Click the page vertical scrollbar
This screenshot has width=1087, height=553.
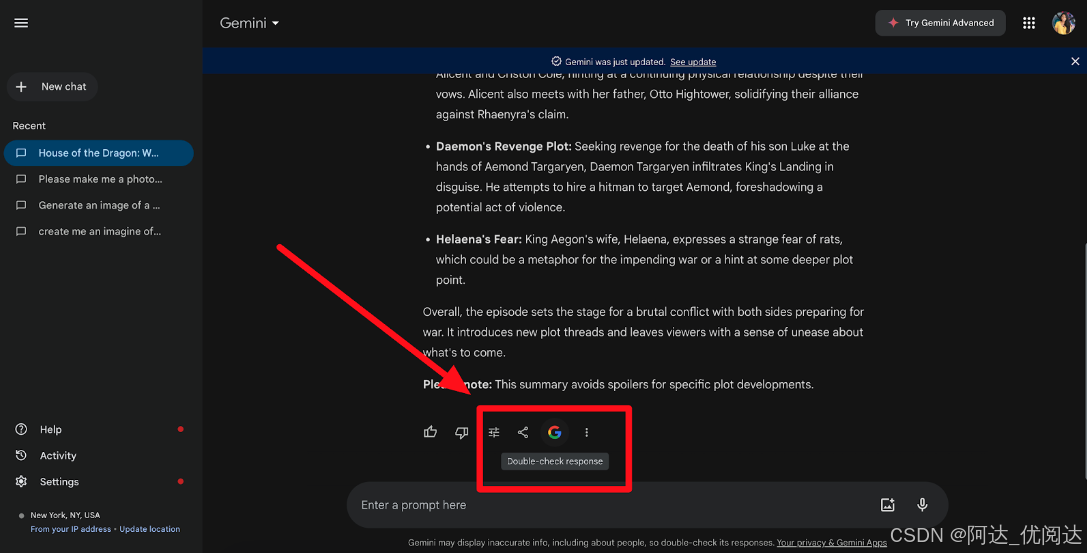1084,360
